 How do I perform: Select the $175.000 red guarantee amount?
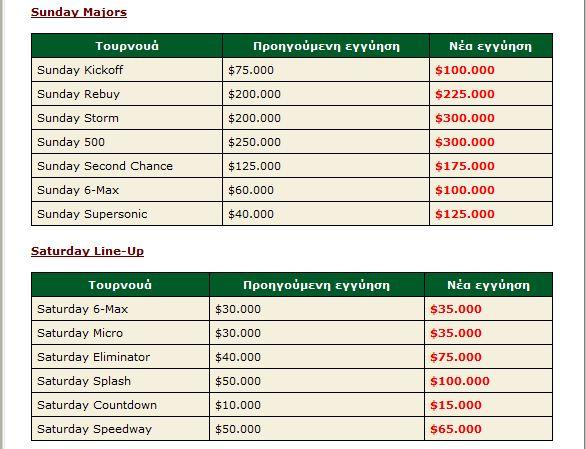(x=465, y=166)
